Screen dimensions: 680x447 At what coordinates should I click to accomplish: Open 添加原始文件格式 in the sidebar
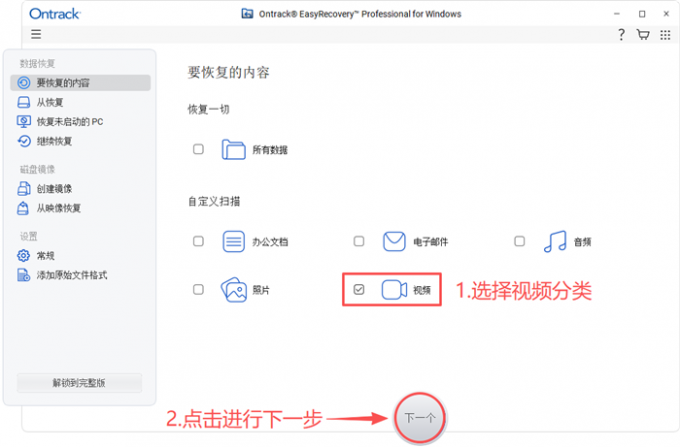click(x=81, y=275)
